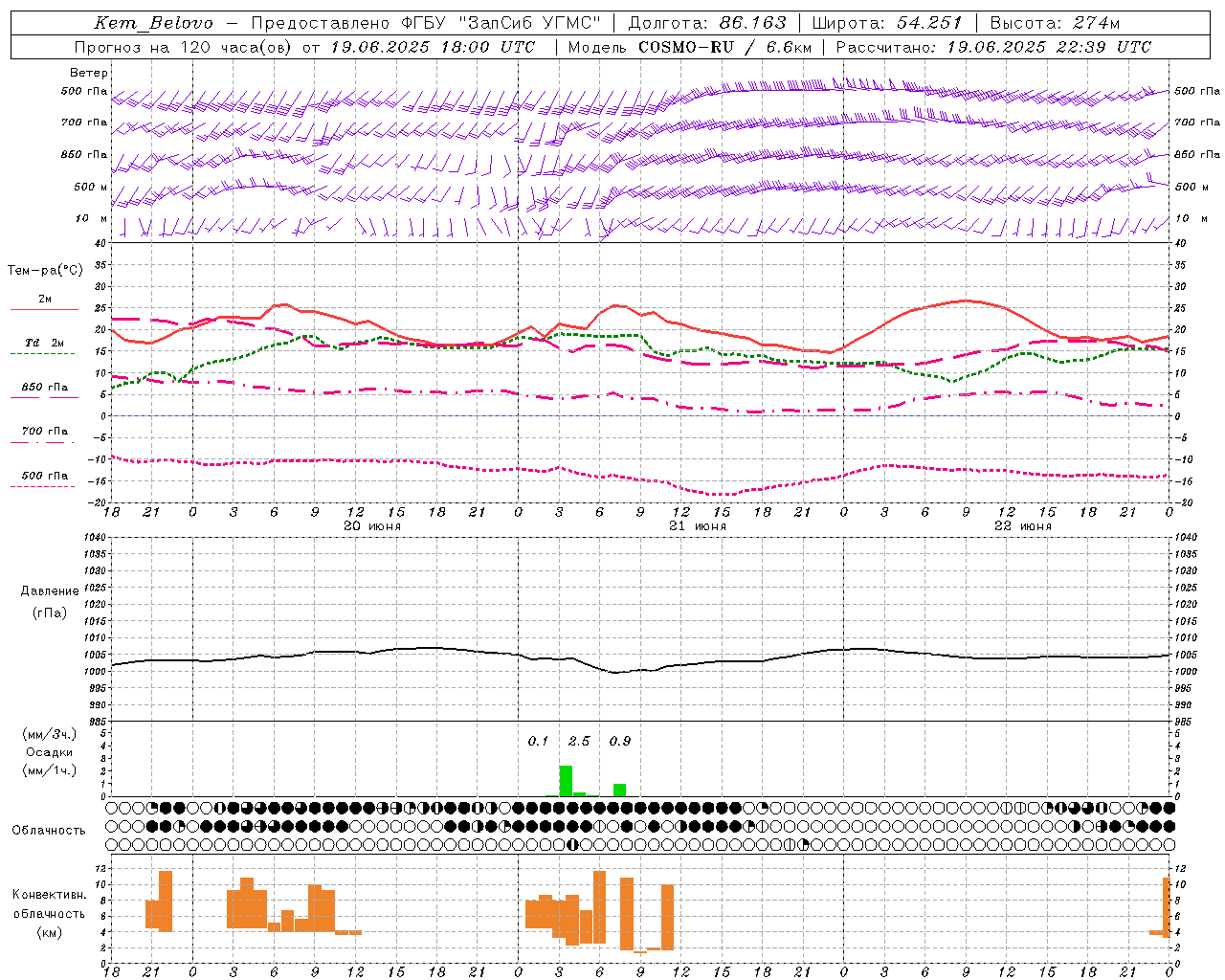Click the dashed line sample under 'Td 2м' legend
The image size is (1225, 980).
coord(43,353)
